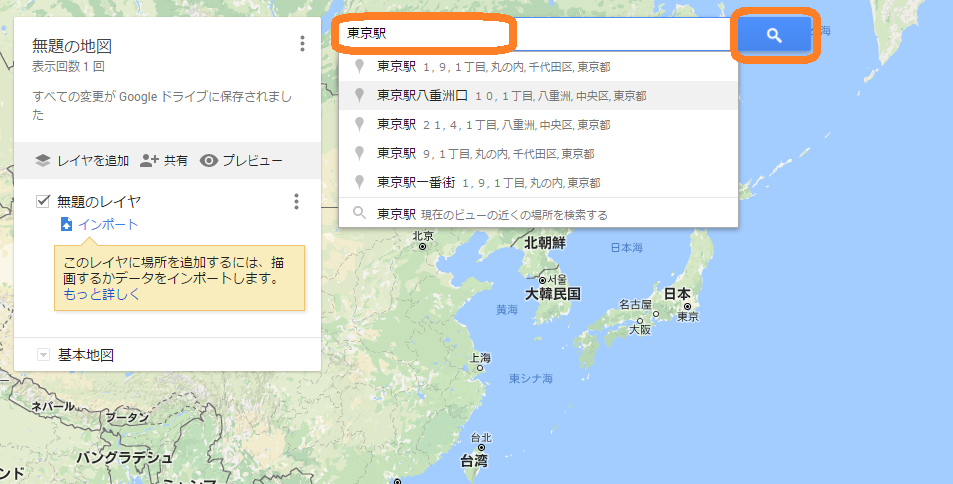Viewport: 953px width, 484px height.
Task: Click the 共有 share button label
Action: tap(175, 161)
